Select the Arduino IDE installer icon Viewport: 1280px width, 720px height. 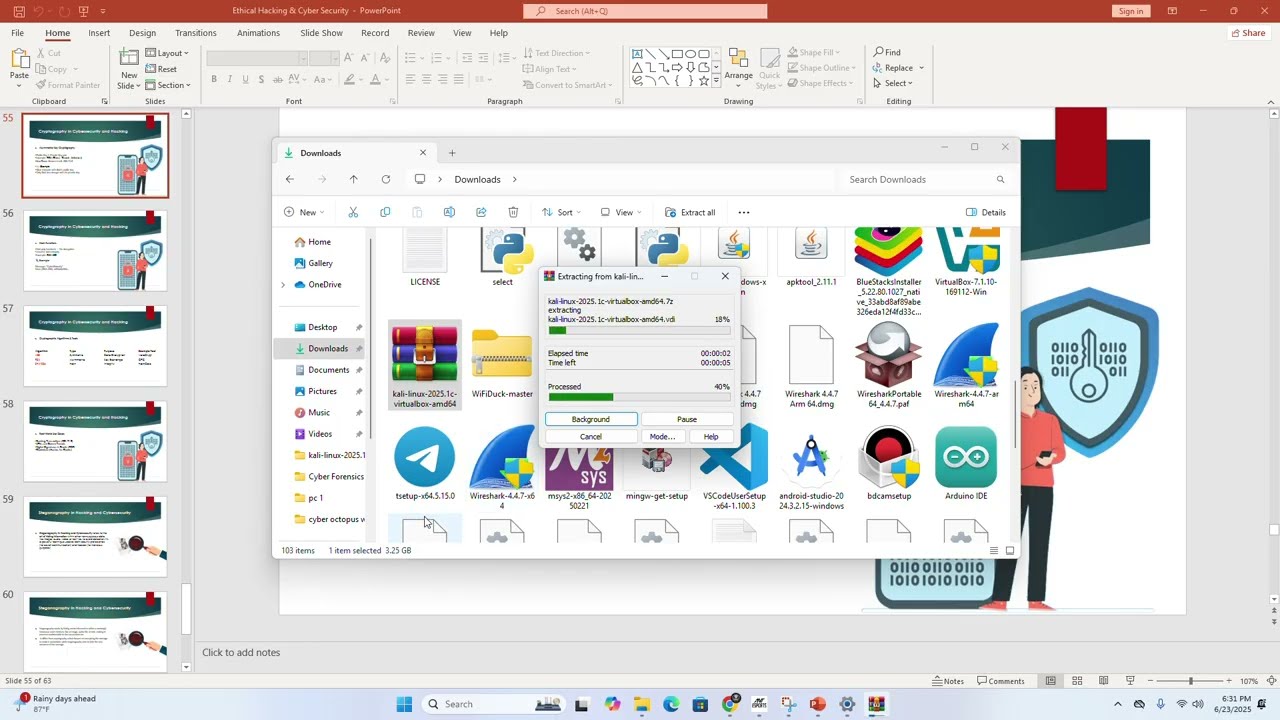tap(966, 459)
